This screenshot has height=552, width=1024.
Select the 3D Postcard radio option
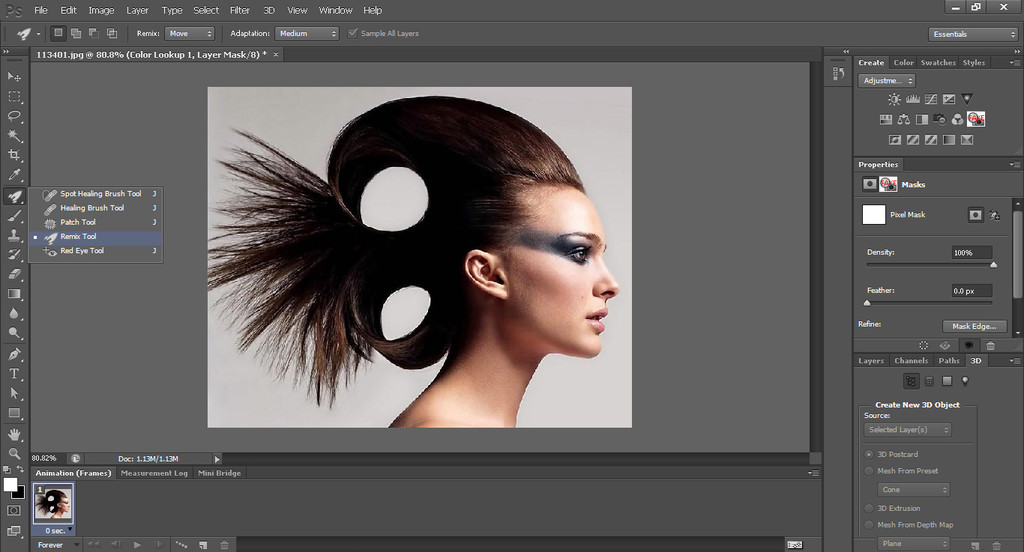click(x=869, y=454)
